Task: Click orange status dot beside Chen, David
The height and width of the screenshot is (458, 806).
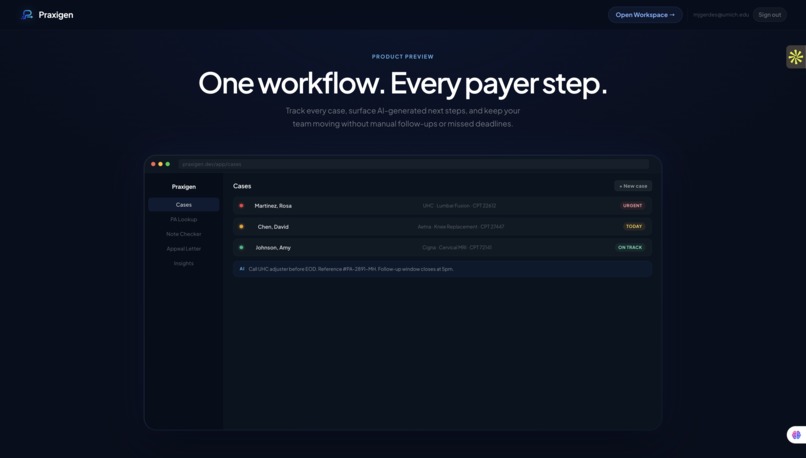Action: [x=241, y=226]
